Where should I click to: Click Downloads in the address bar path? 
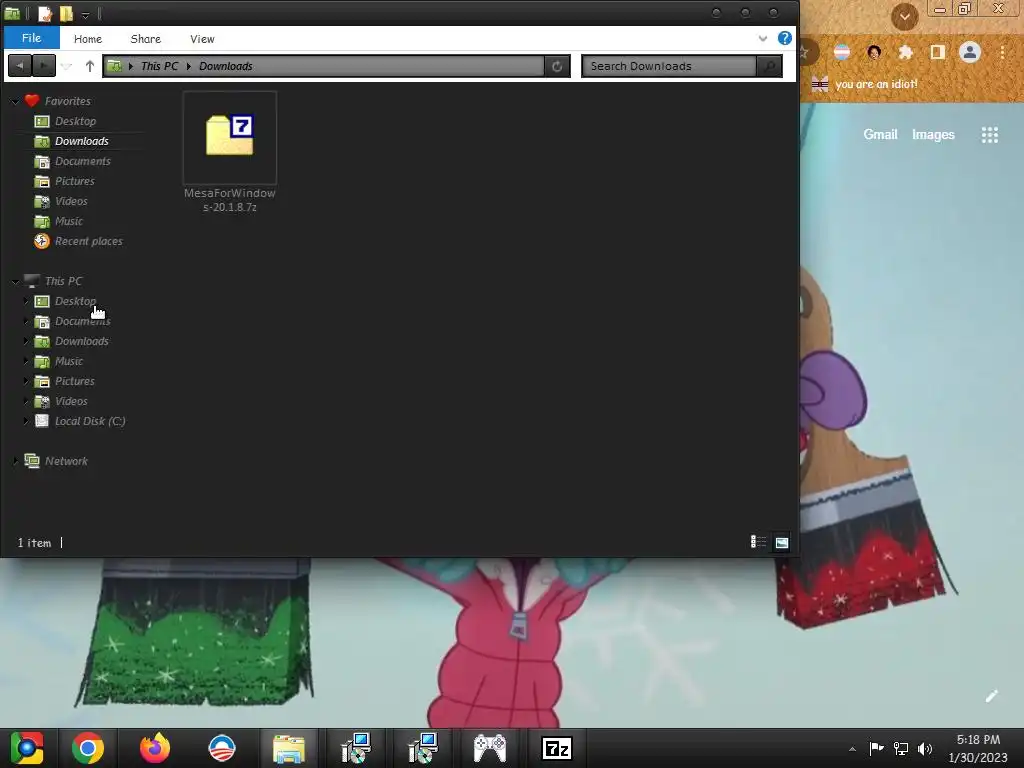(225, 66)
